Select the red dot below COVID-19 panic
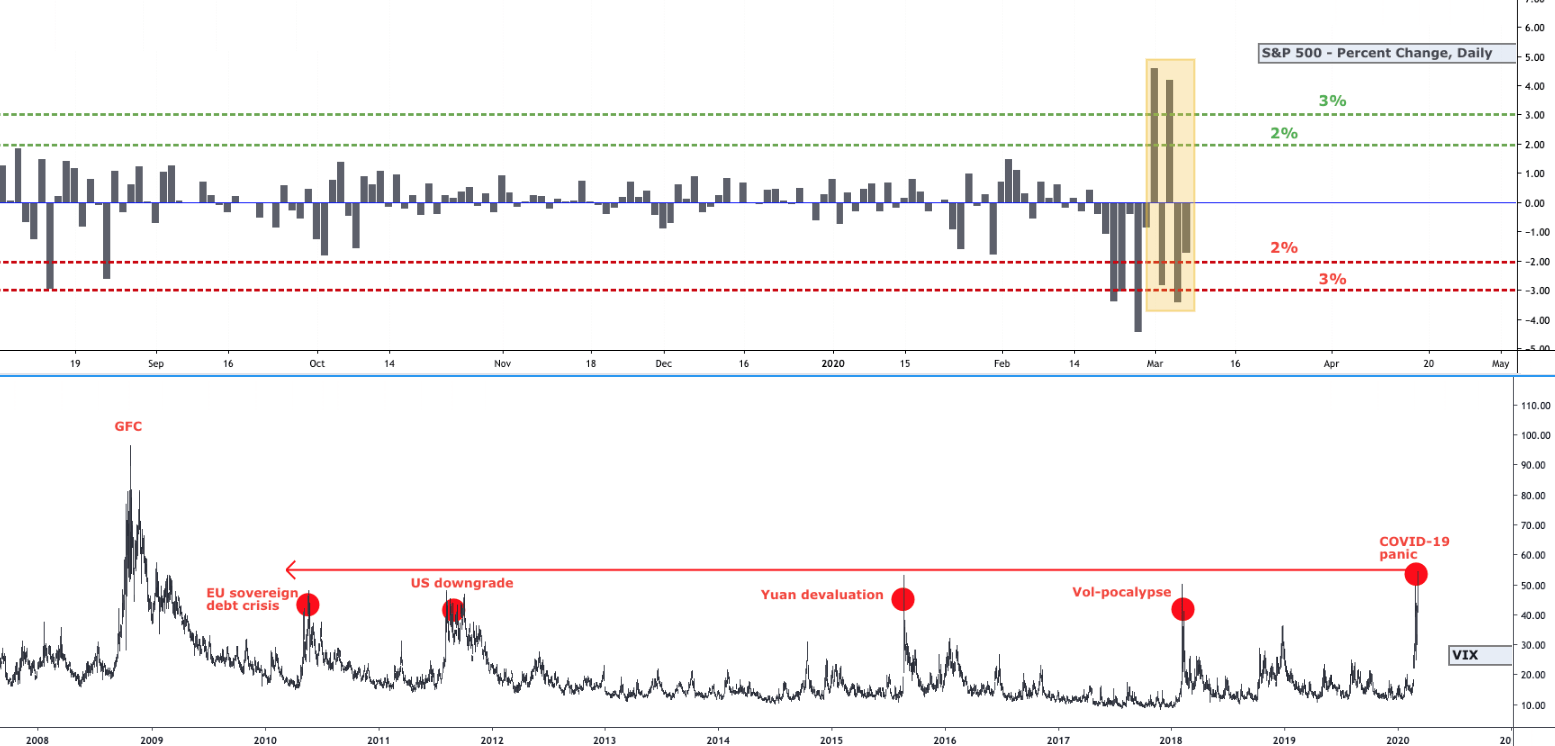 point(1416,574)
